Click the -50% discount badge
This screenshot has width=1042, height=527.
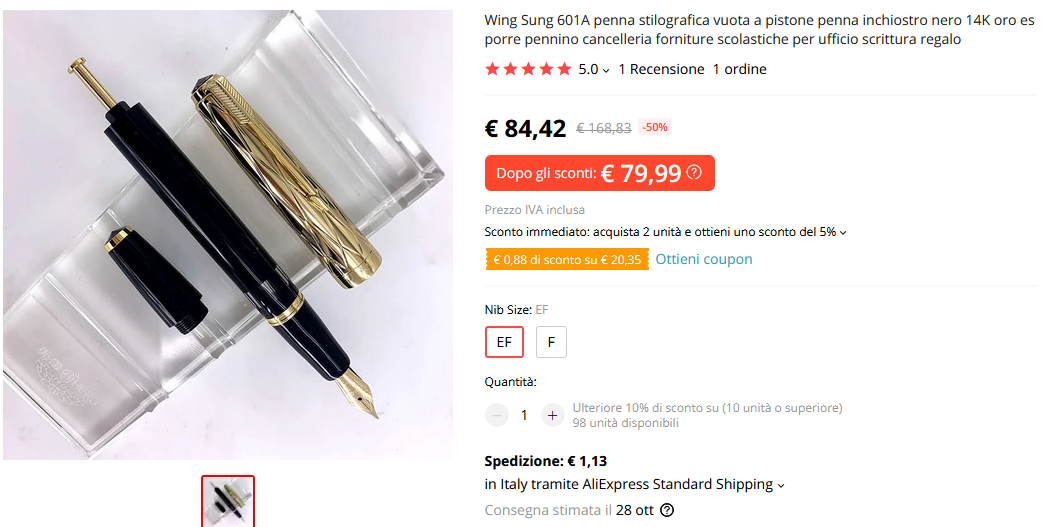click(655, 127)
